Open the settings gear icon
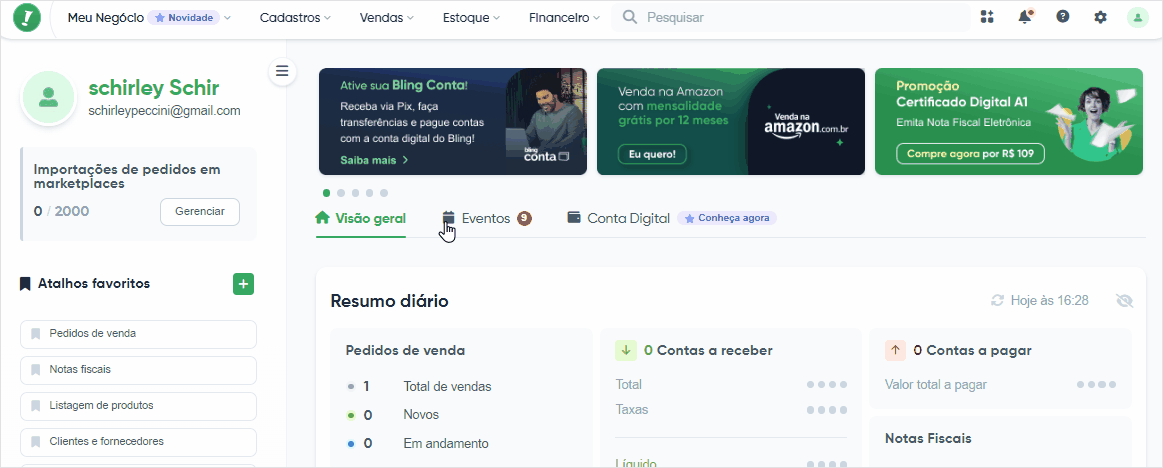Viewport: 1163px width, 468px height. [1101, 17]
